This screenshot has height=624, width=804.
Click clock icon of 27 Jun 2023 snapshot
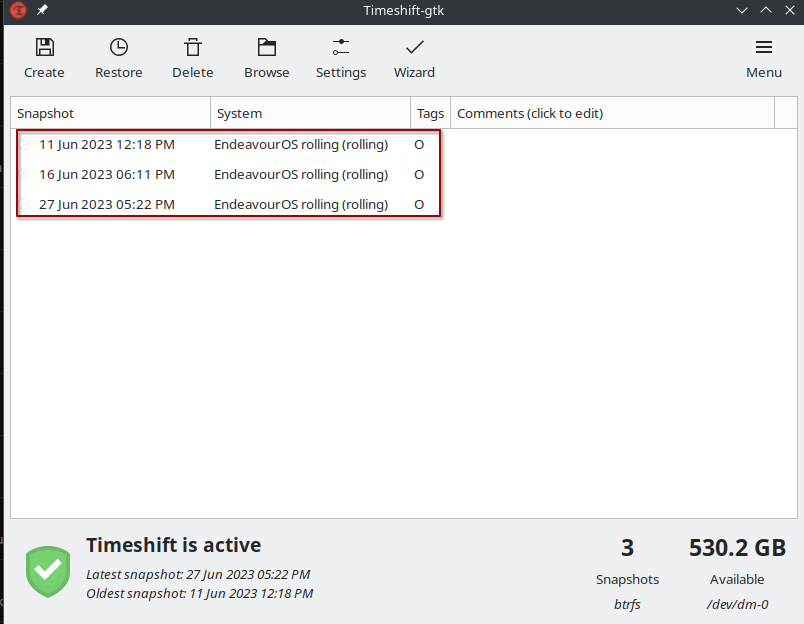click(25, 204)
